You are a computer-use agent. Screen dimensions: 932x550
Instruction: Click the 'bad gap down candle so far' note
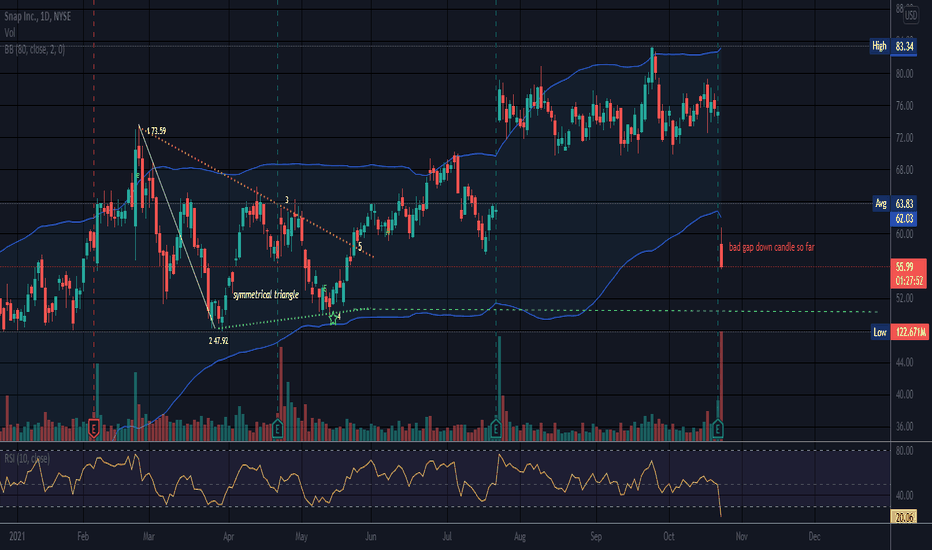[x=772, y=247]
